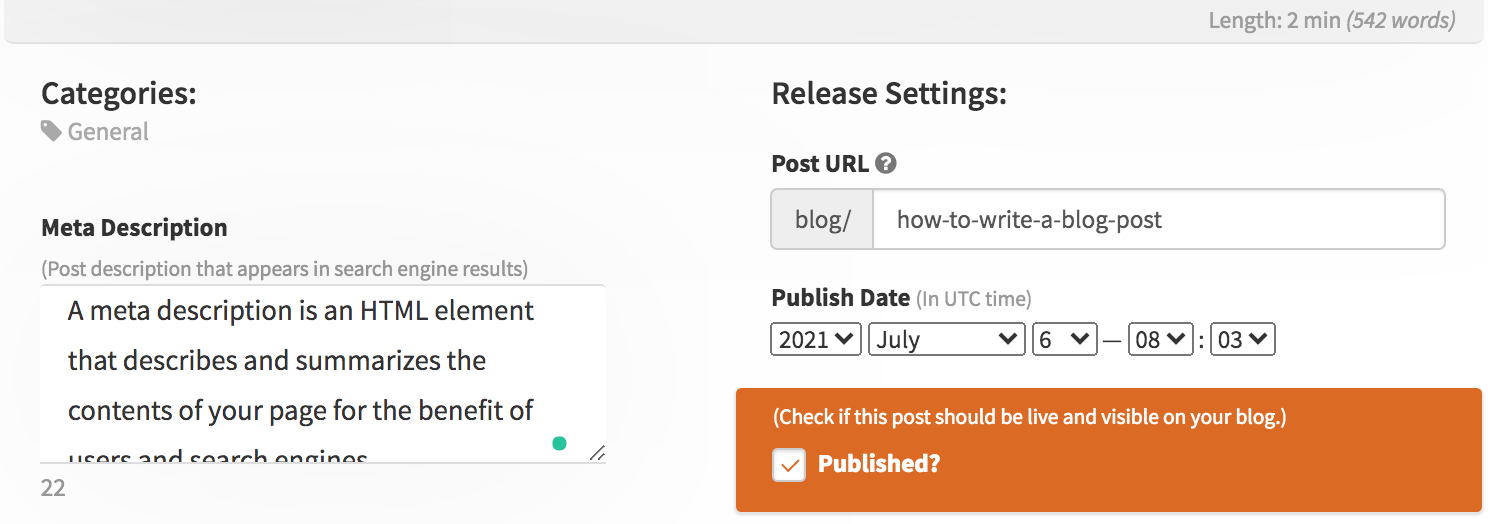Click the textarea resize handle corner
The height and width of the screenshot is (524, 1488).
tap(597, 453)
